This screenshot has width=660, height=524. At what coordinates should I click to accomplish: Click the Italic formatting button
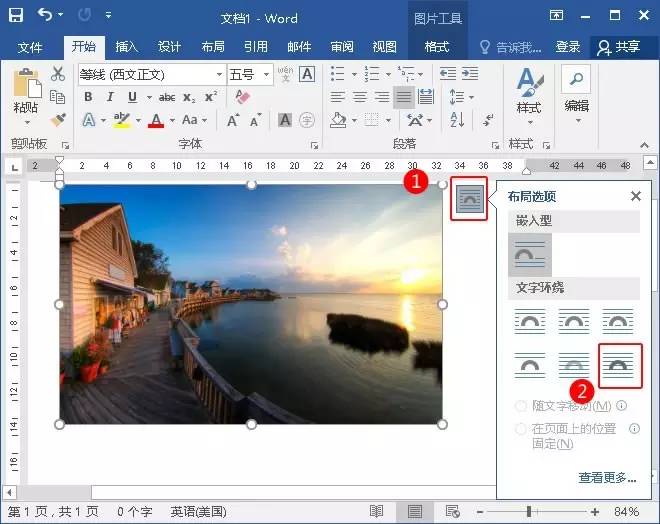pyautogui.click(x=110, y=97)
